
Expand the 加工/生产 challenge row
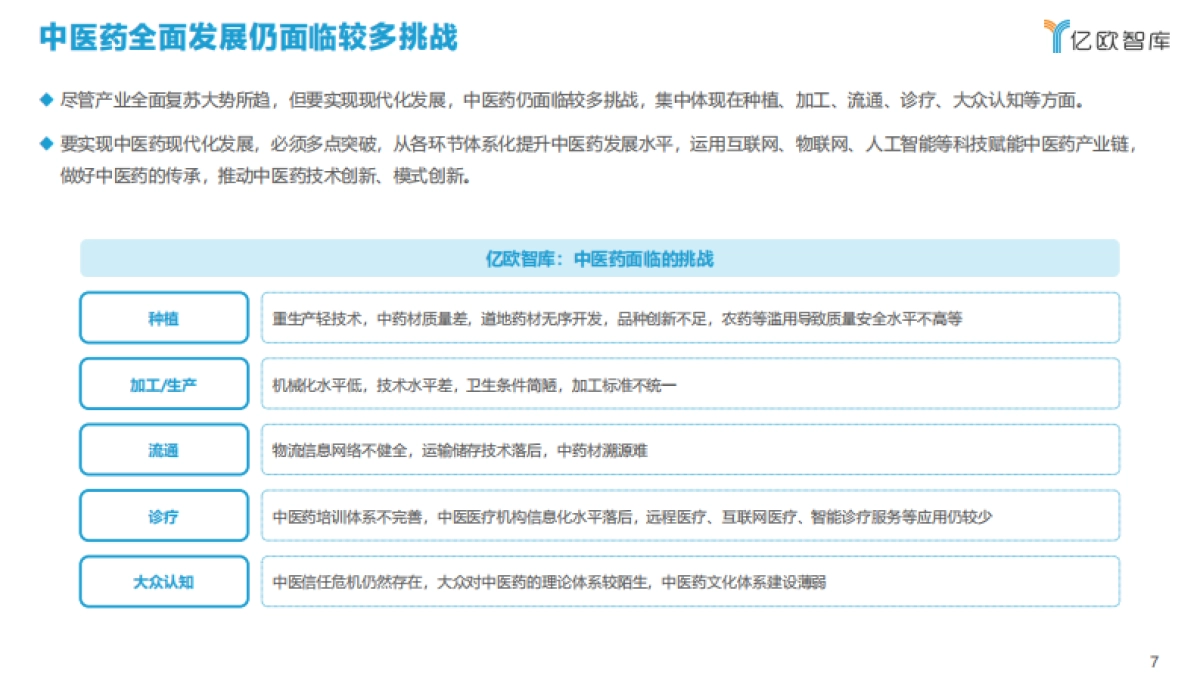(x=690, y=383)
